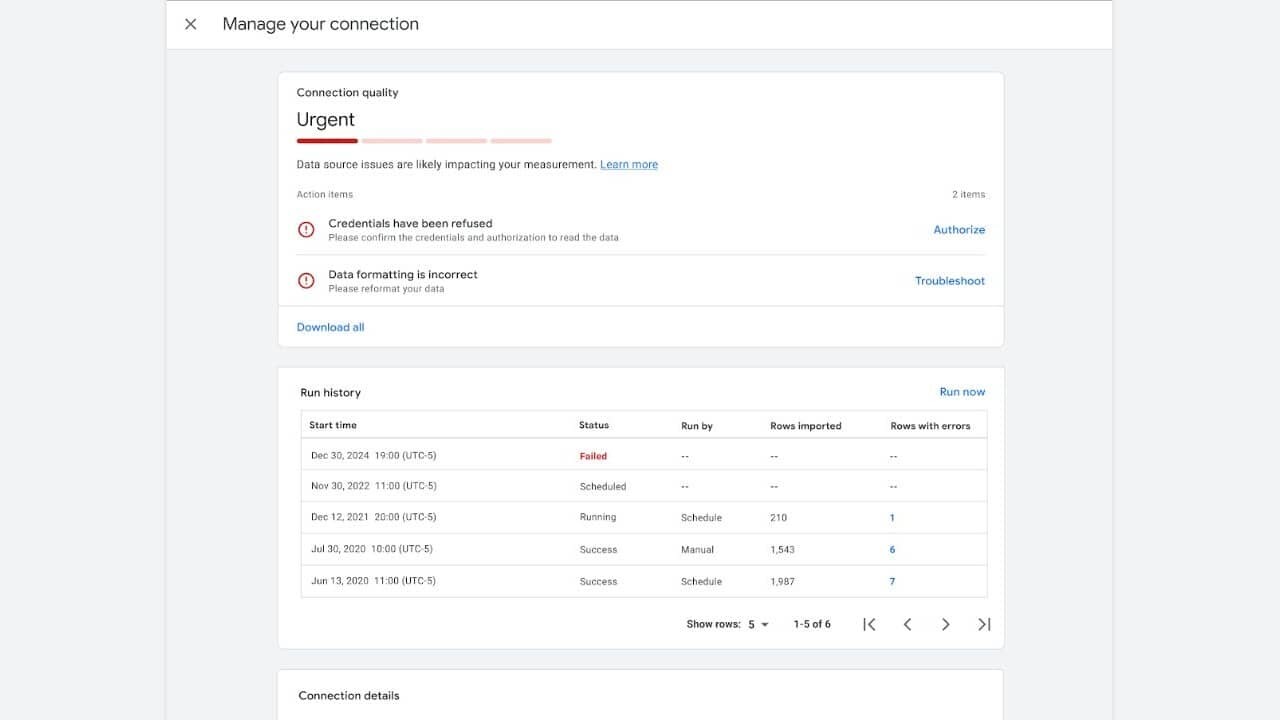Viewport: 1280px width, 720px height.
Task: Click Run now in Run history
Action: (962, 392)
